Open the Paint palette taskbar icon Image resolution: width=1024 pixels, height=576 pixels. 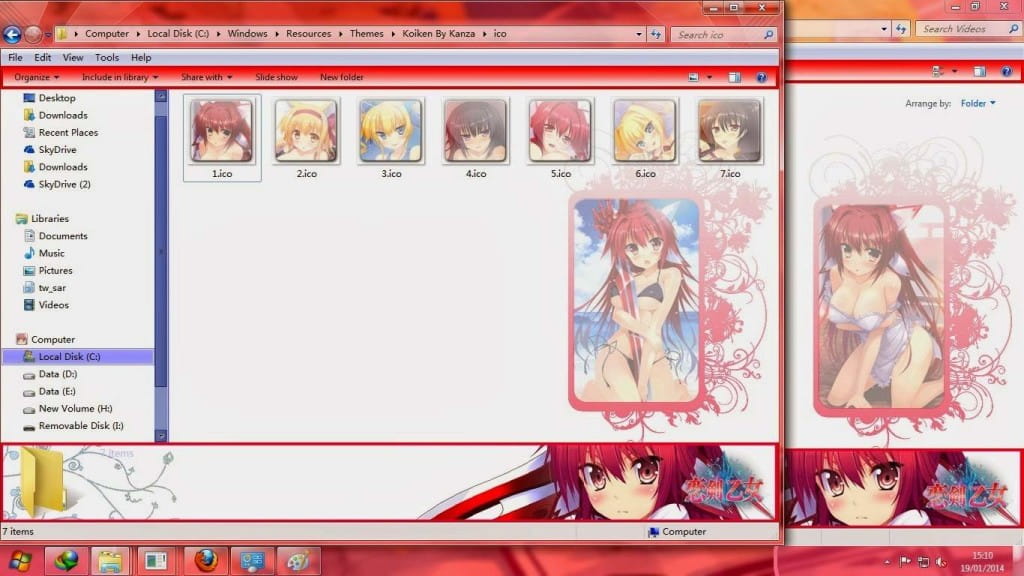(x=298, y=561)
